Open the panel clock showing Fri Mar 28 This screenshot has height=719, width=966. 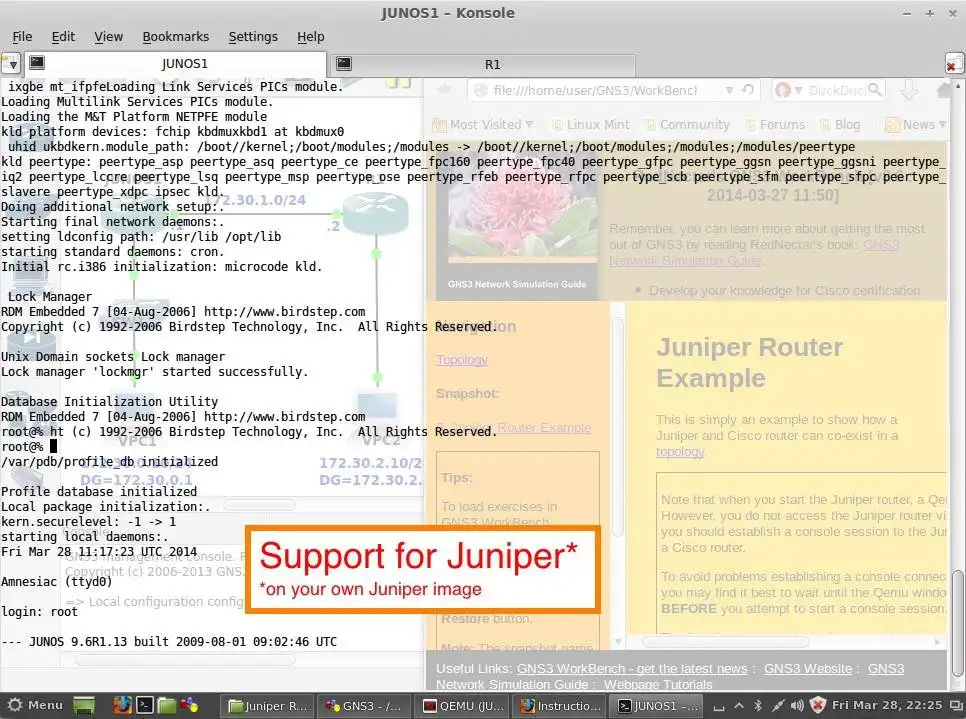(x=887, y=705)
